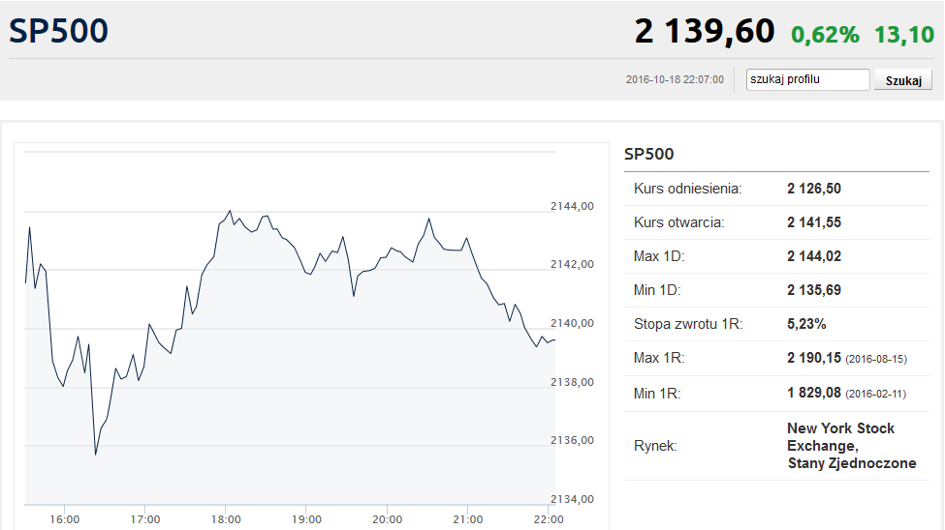
Task: Click the SP500 heading in details panel
Action: [649, 154]
